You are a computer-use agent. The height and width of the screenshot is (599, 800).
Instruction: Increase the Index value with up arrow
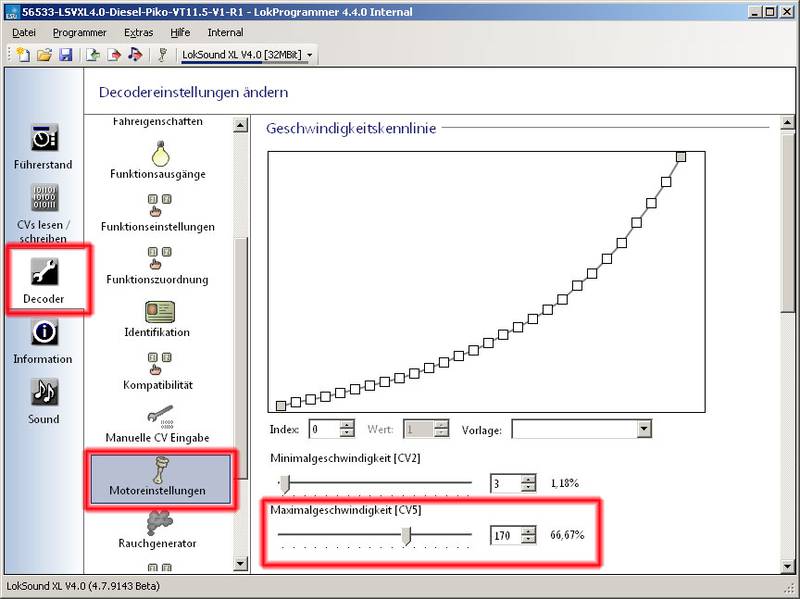pyautogui.click(x=347, y=425)
